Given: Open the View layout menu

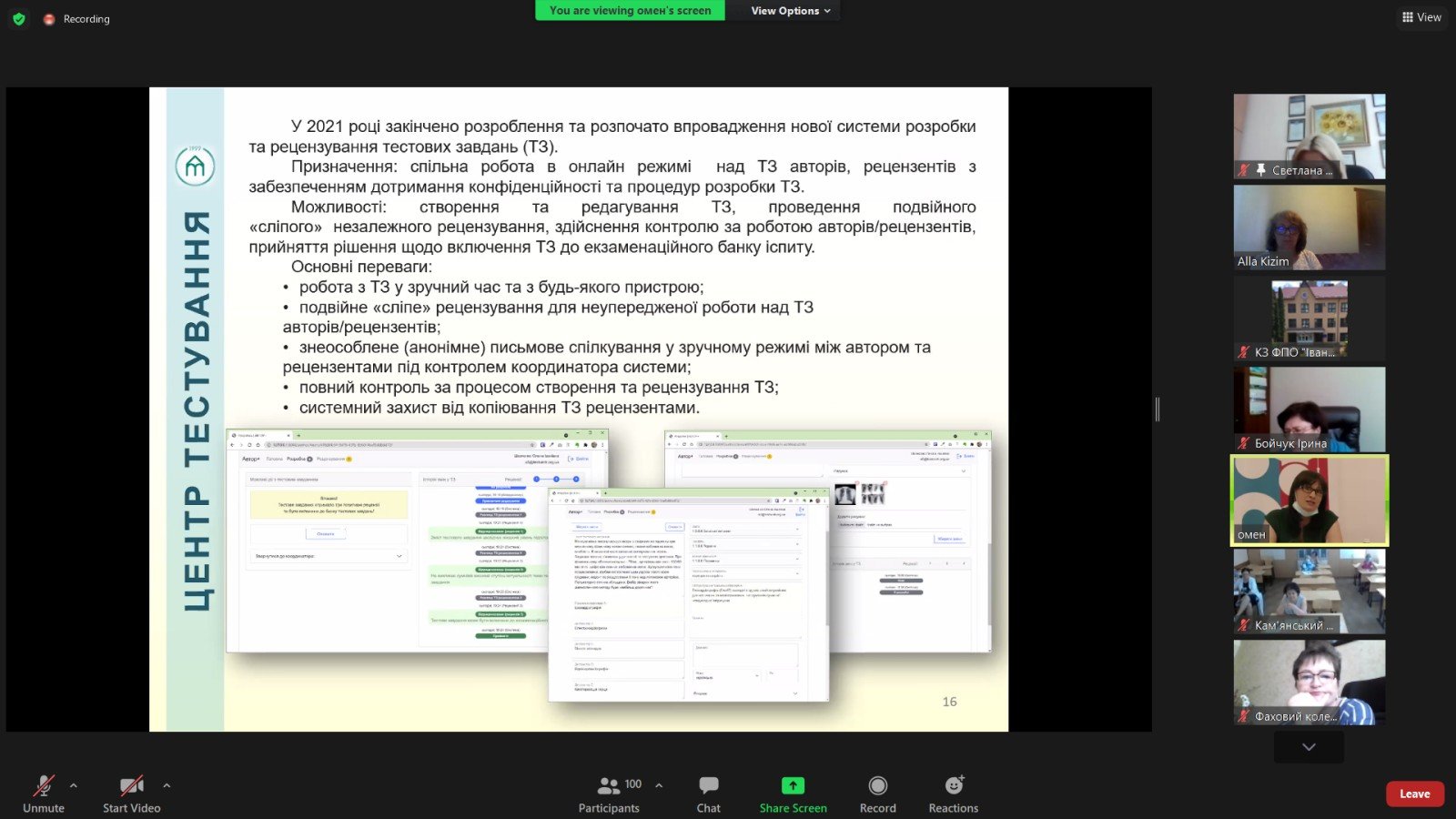Looking at the screenshot, I should click(1421, 17).
